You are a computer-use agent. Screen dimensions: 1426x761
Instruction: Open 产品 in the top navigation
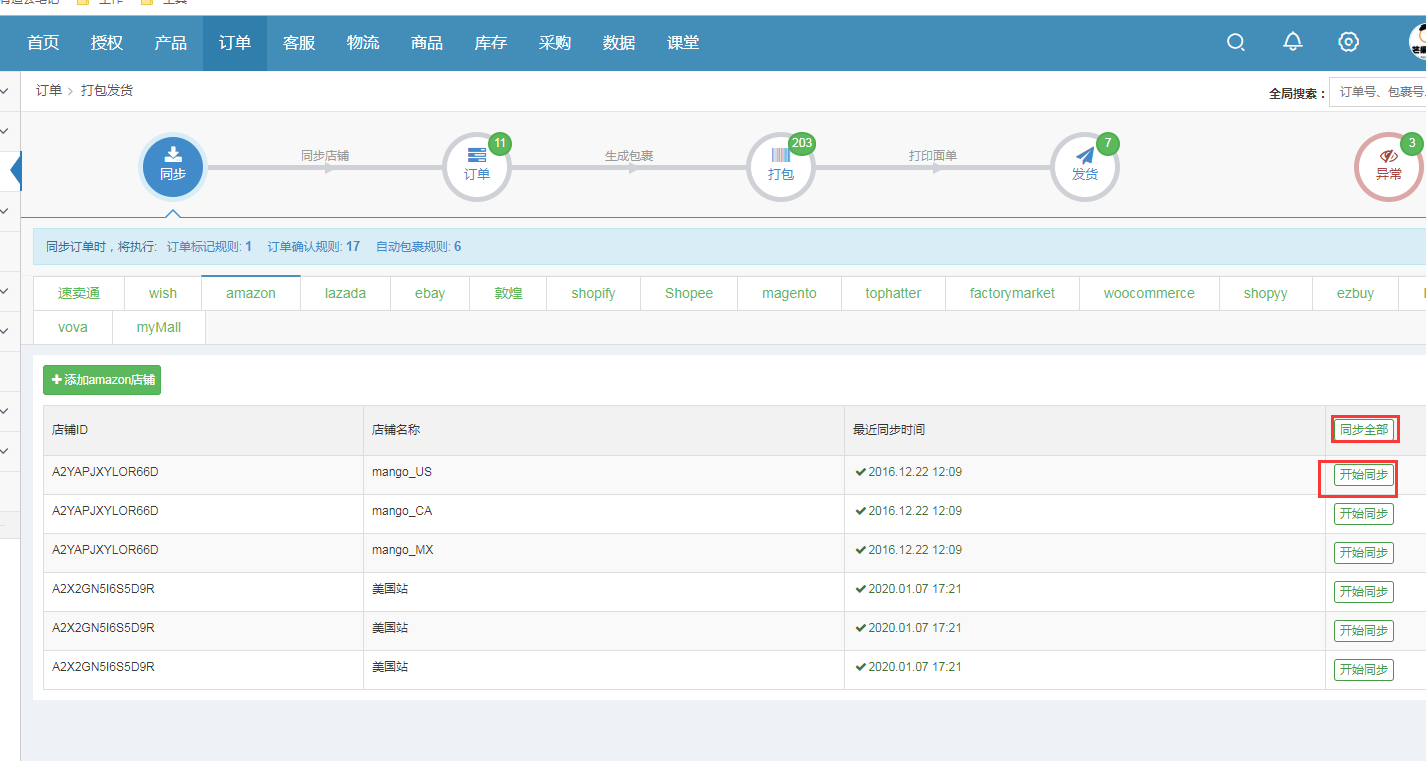pyautogui.click(x=171, y=43)
